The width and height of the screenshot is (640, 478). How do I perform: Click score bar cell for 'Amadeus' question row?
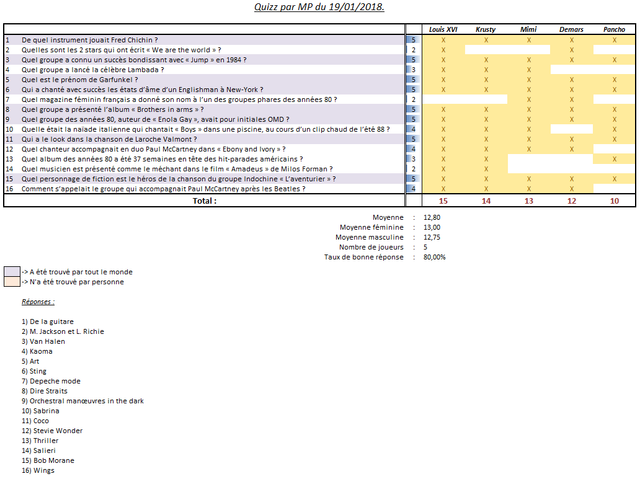point(413,169)
